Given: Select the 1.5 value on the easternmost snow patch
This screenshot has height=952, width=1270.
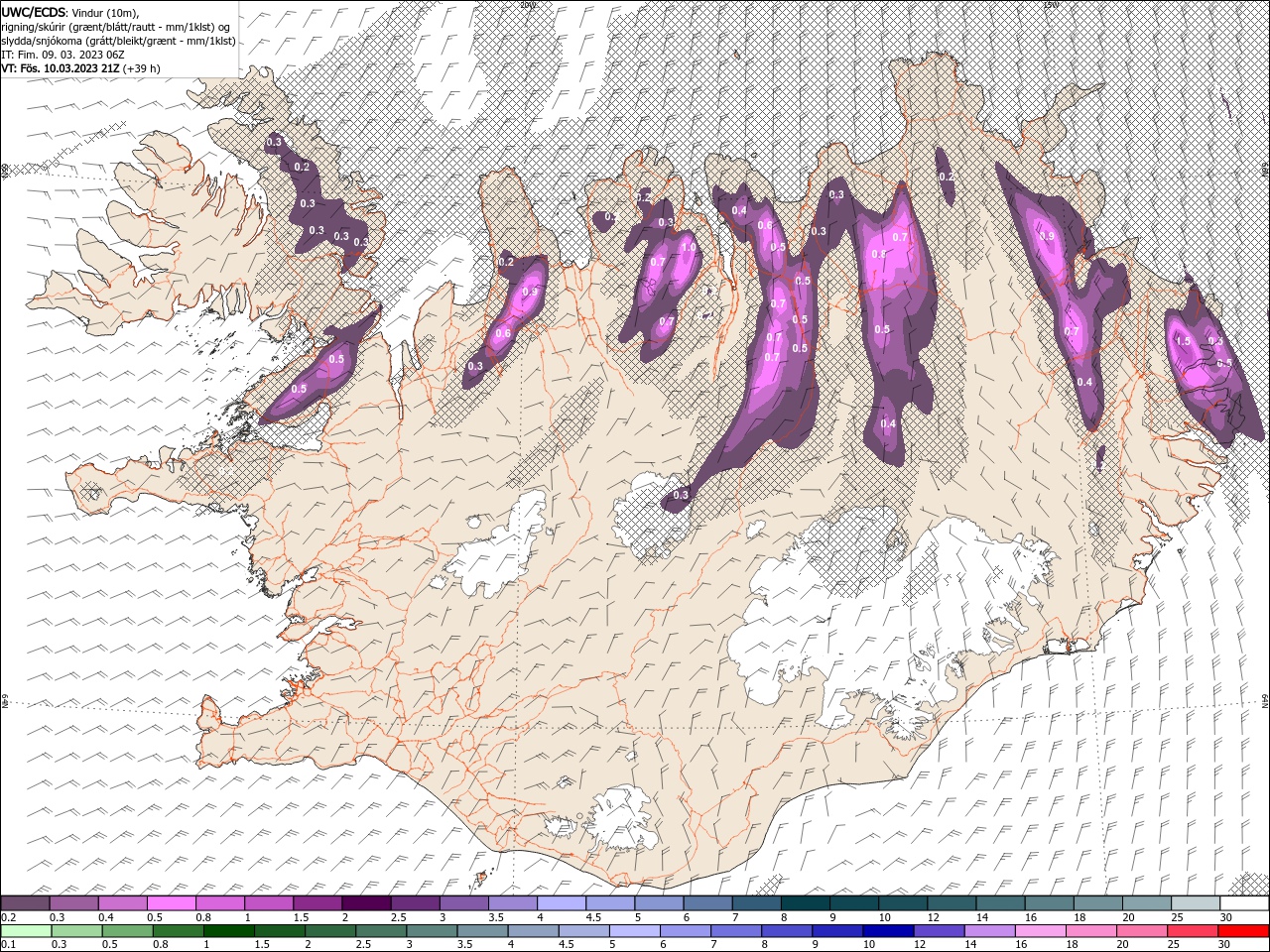Looking at the screenshot, I should coord(1183,341).
